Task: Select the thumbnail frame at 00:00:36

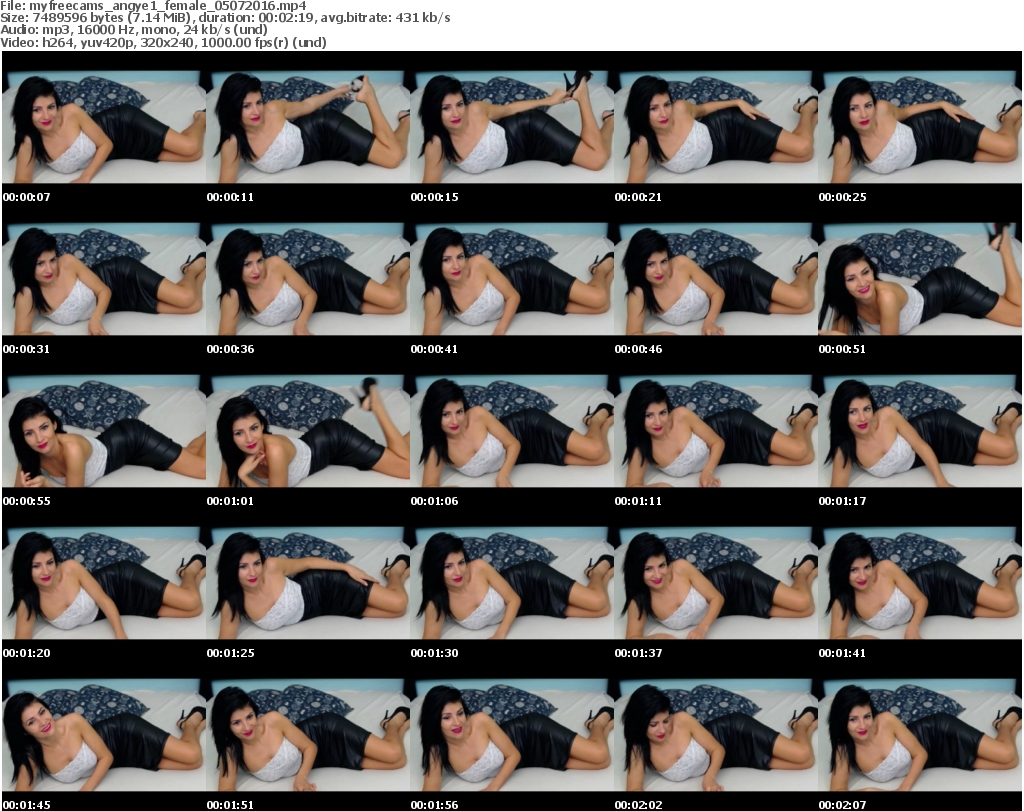Action: point(308,279)
